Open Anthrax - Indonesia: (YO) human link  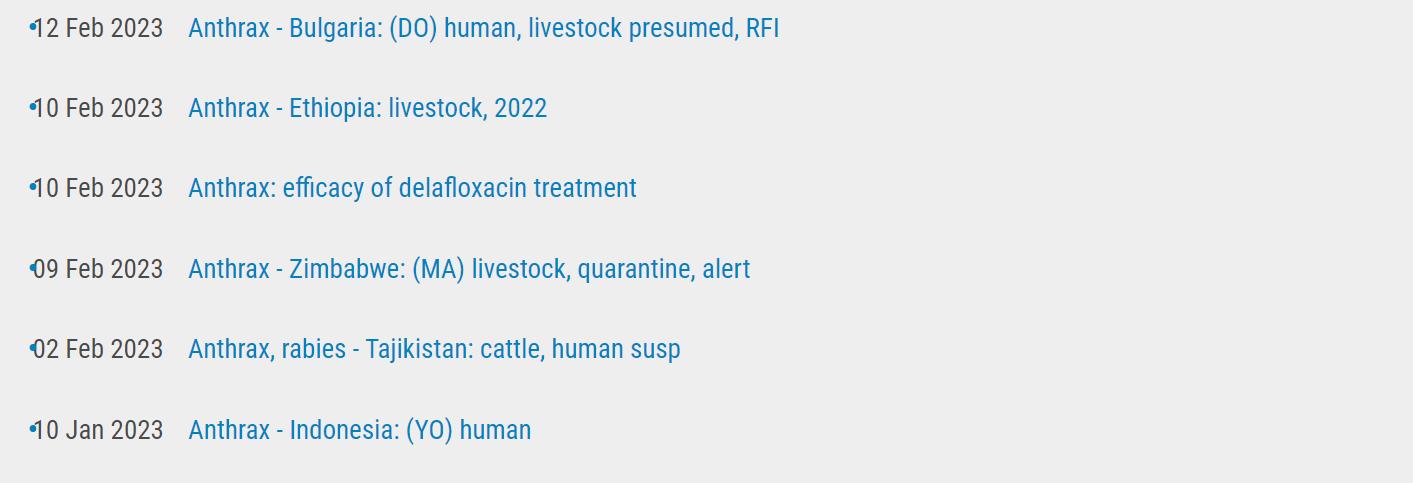[x=359, y=430]
